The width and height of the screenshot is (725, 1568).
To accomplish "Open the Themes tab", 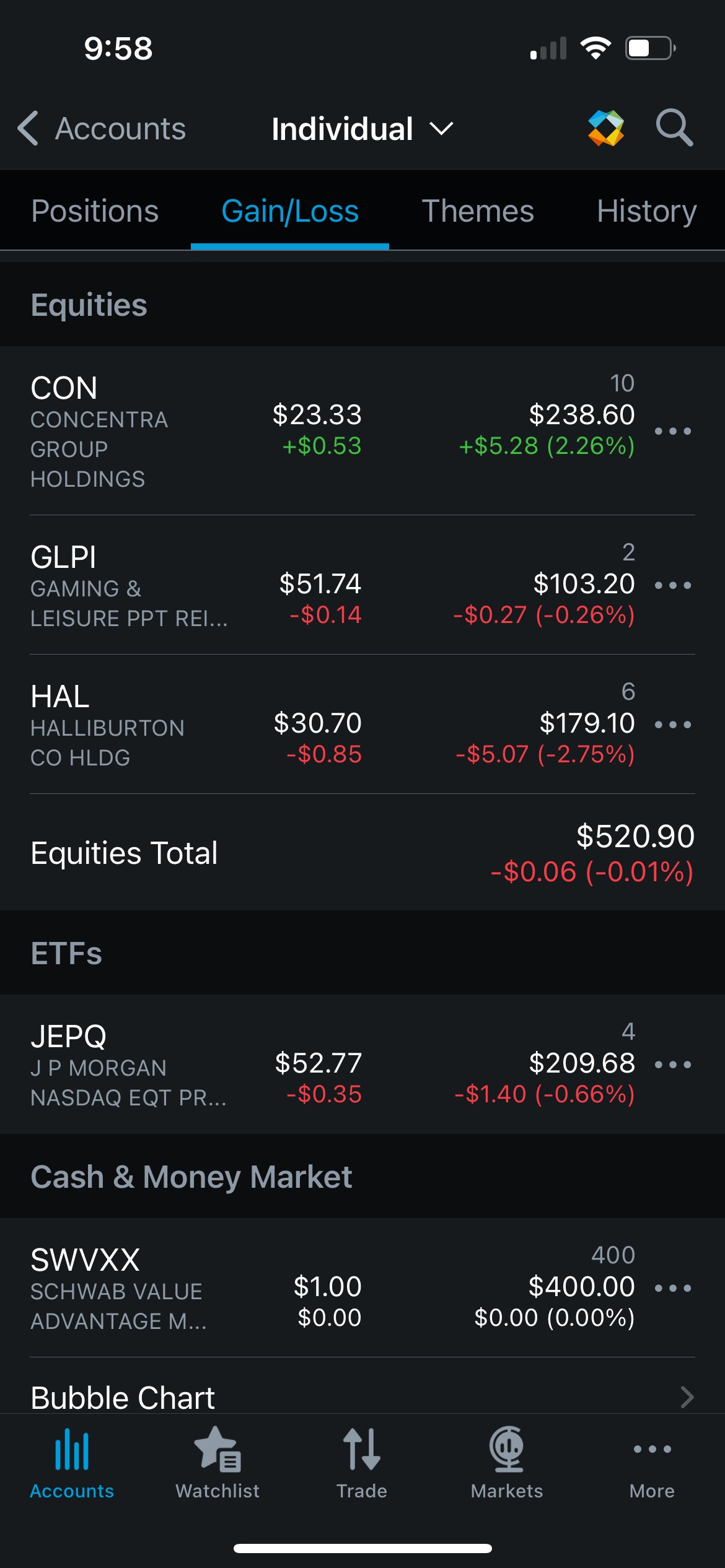I will coord(478,211).
